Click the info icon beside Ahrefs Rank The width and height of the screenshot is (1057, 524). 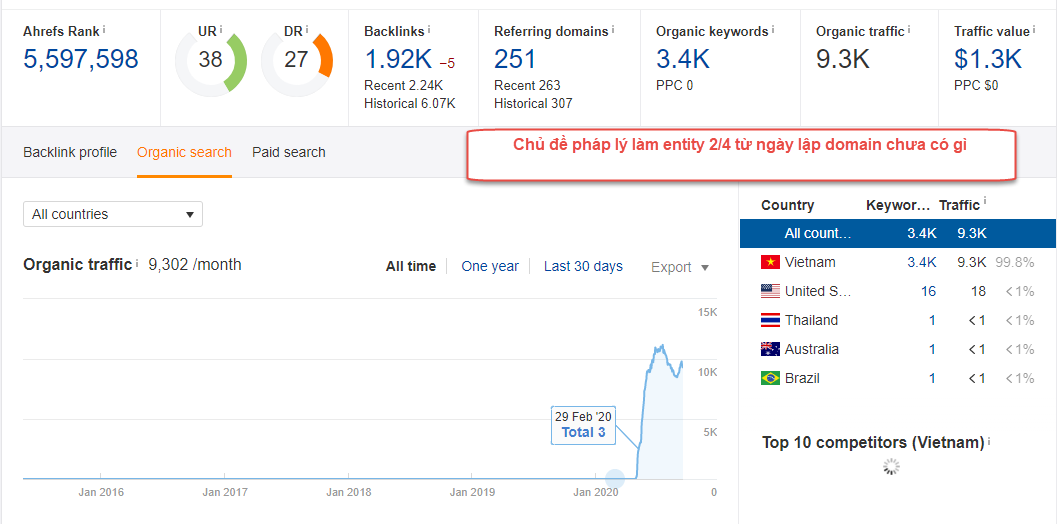coord(104,29)
